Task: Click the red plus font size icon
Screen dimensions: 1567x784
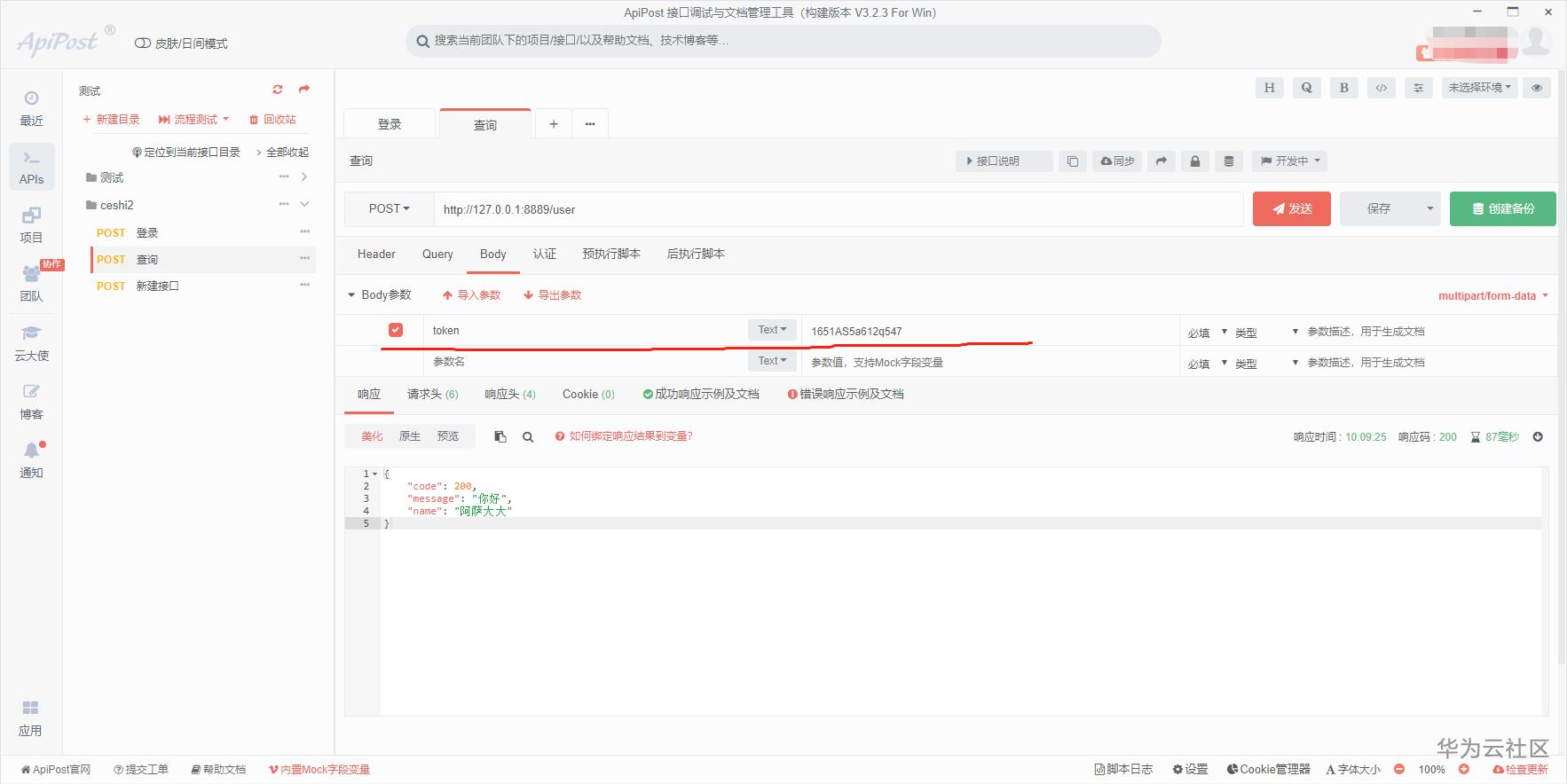Action: tap(1464, 769)
